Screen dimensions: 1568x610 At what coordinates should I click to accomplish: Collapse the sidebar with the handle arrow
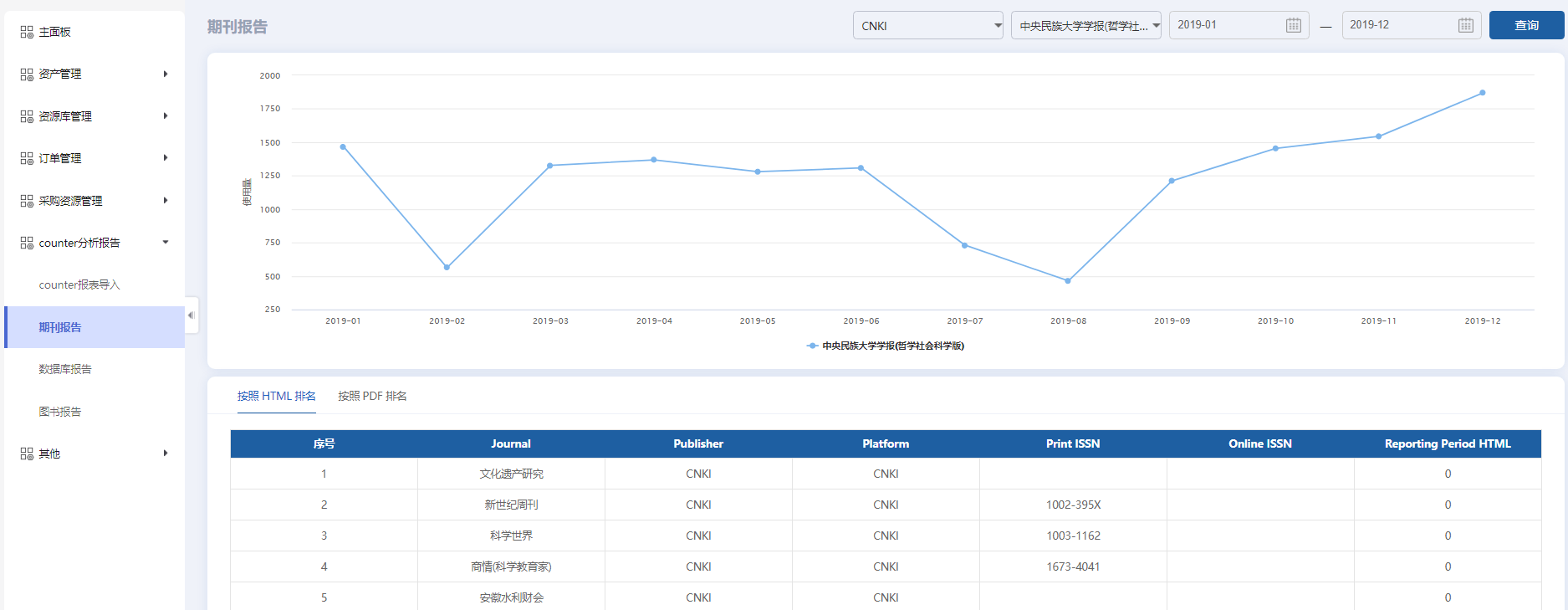pyautogui.click(x=191, y=315)
